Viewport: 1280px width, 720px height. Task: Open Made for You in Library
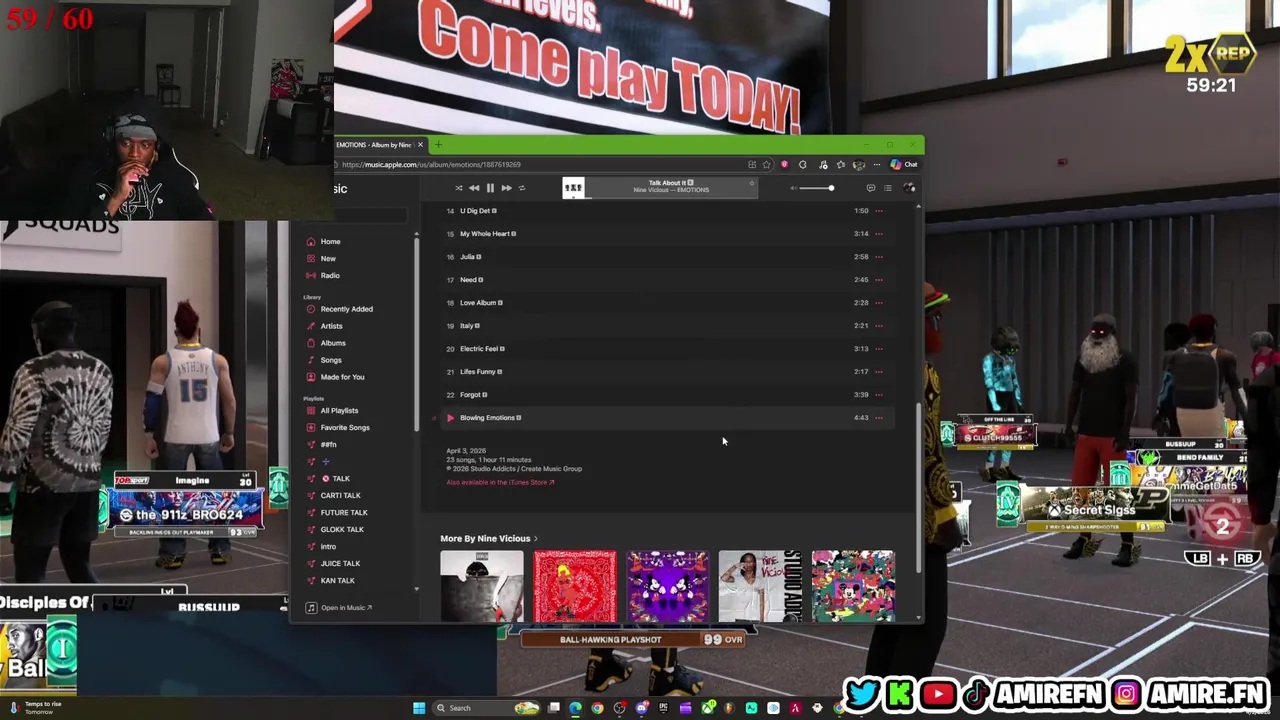pyautogui.click(x=342, y=377)
